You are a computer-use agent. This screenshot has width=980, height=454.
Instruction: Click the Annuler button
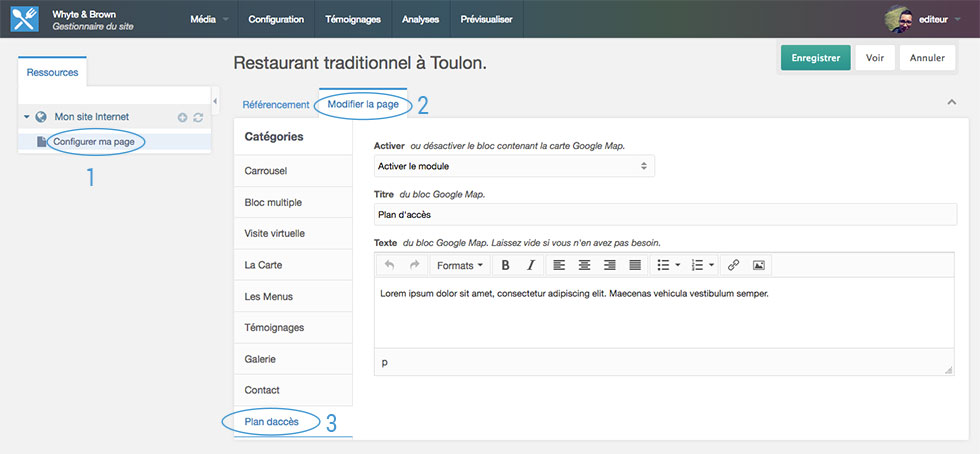tap(927, 58)
